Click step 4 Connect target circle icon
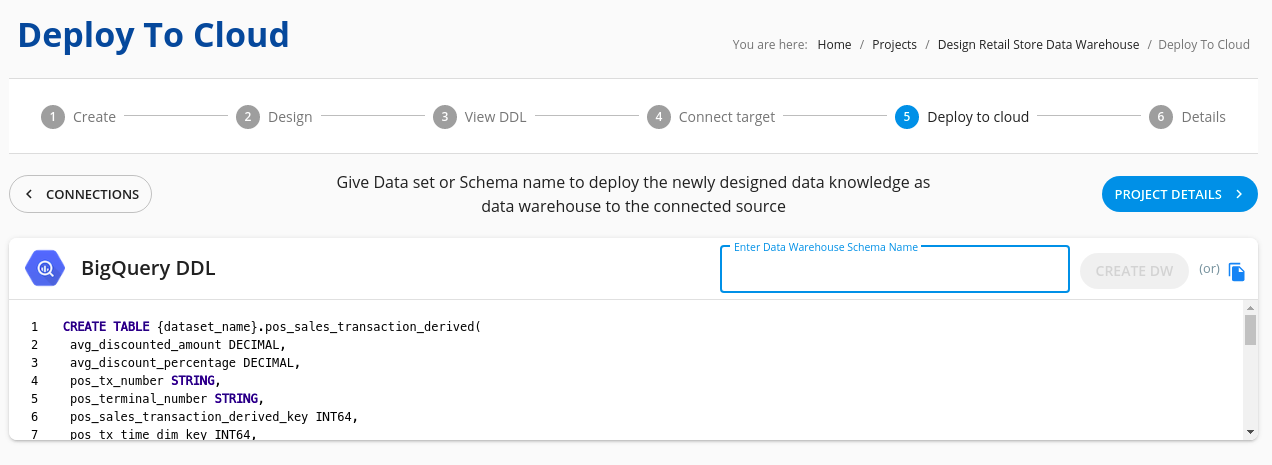 tap(658, 117)
